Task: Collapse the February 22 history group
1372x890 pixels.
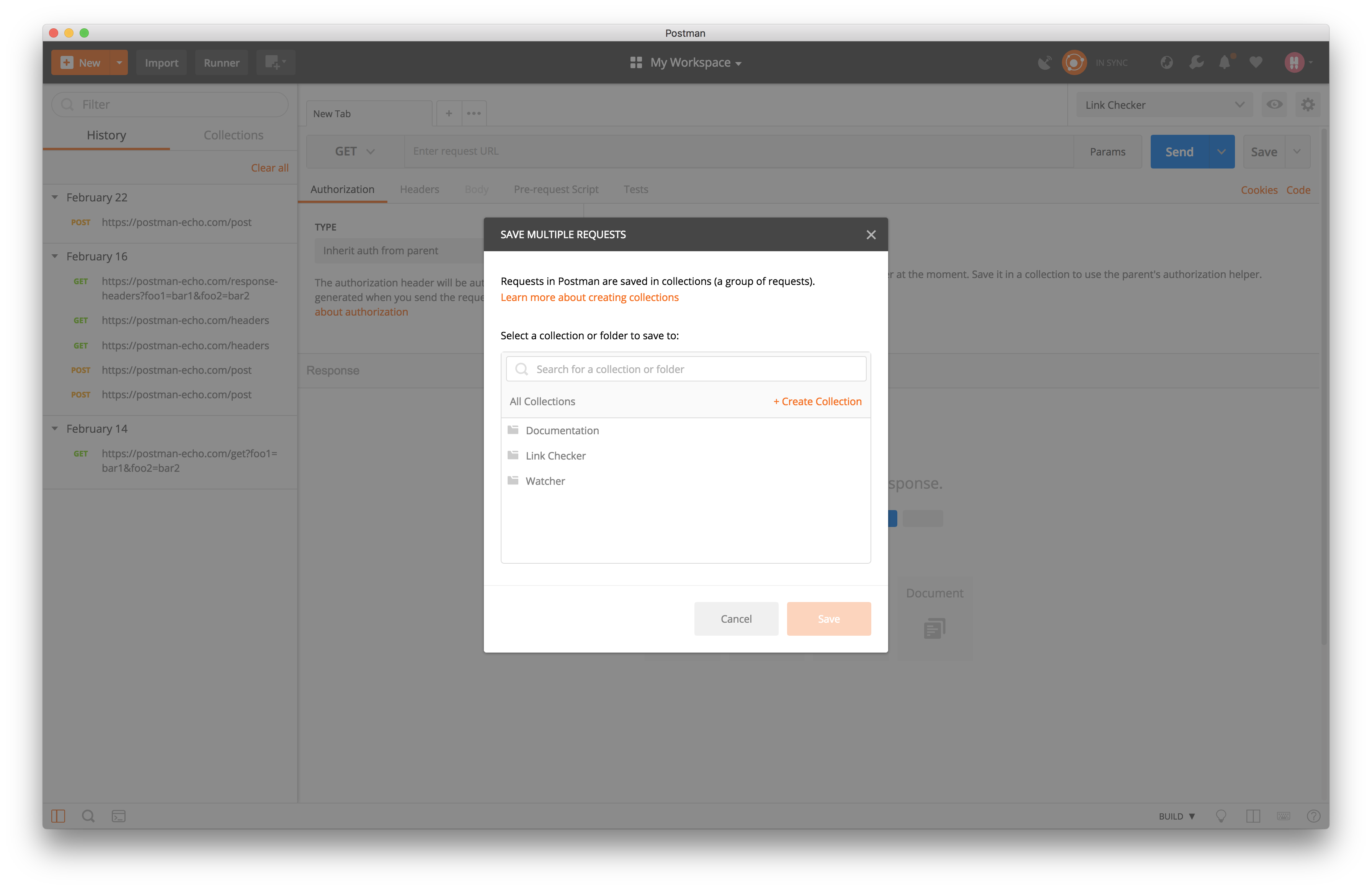Action: [55, 197]
